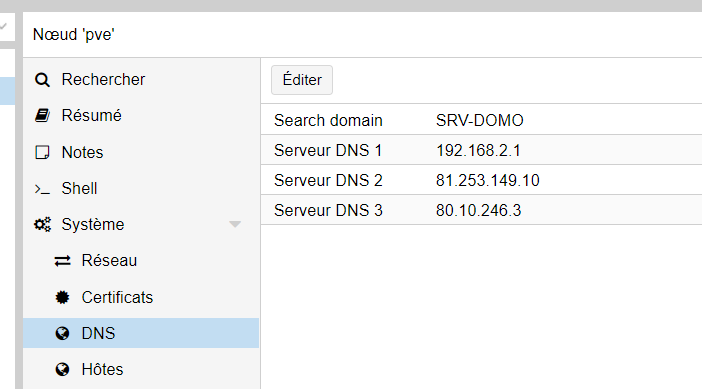The image size is (702, 389).
Task: Click the certificate badge icon beside Certificats
Action: pos(62,297)
